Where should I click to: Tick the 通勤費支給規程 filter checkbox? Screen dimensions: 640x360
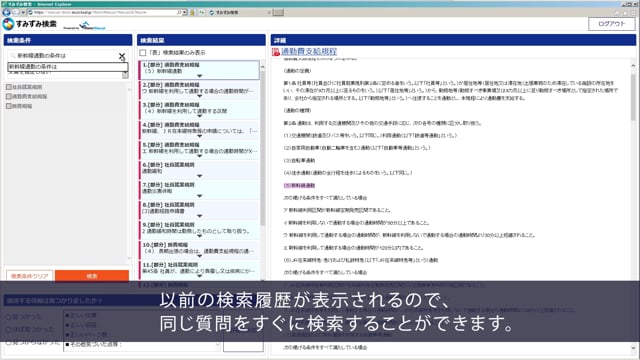tap(9, 96)
